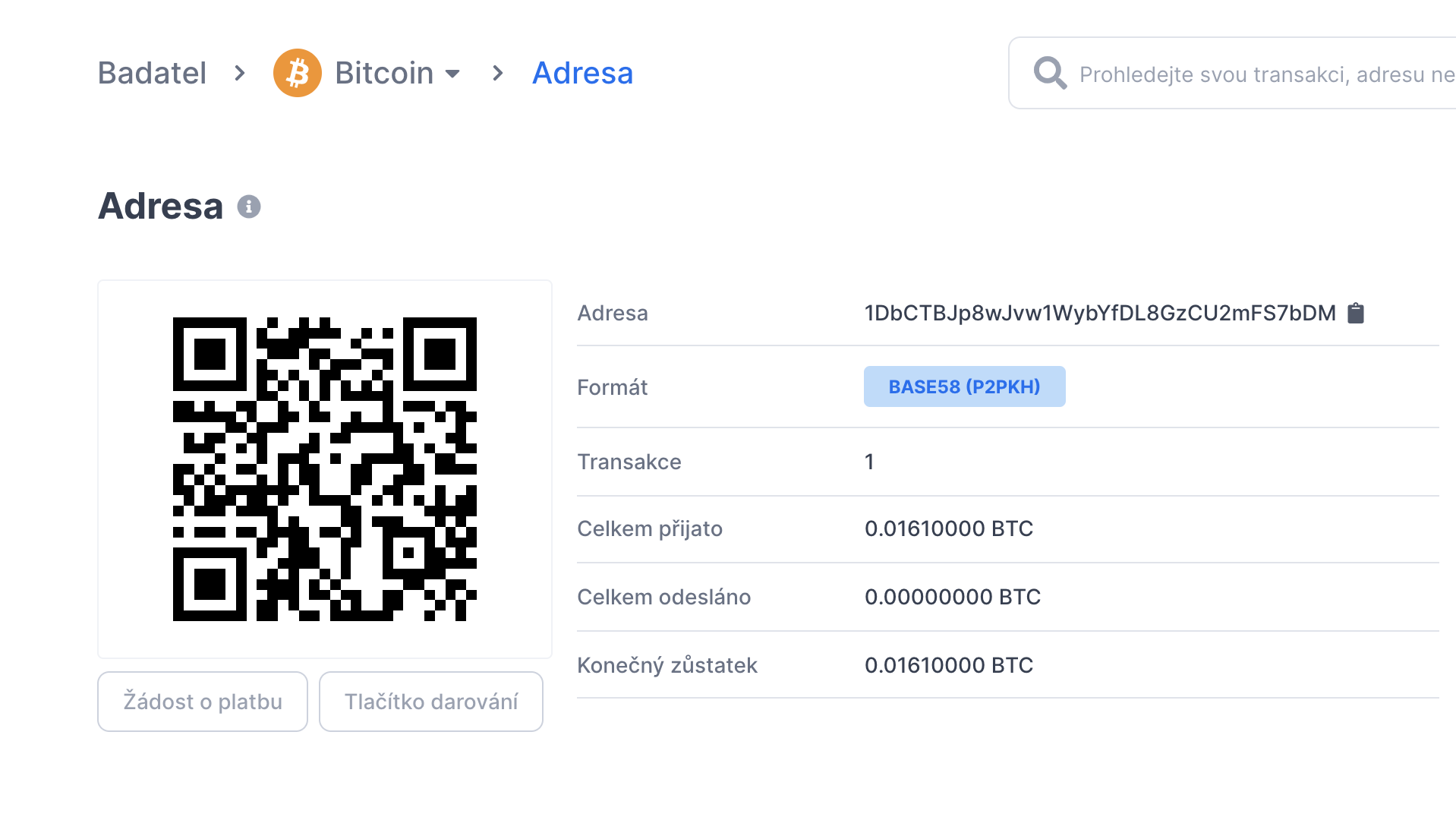Screen dimensions: 1456x817
Task: Click the orange Bitcoin logo icon
Action: click(297, 73)
